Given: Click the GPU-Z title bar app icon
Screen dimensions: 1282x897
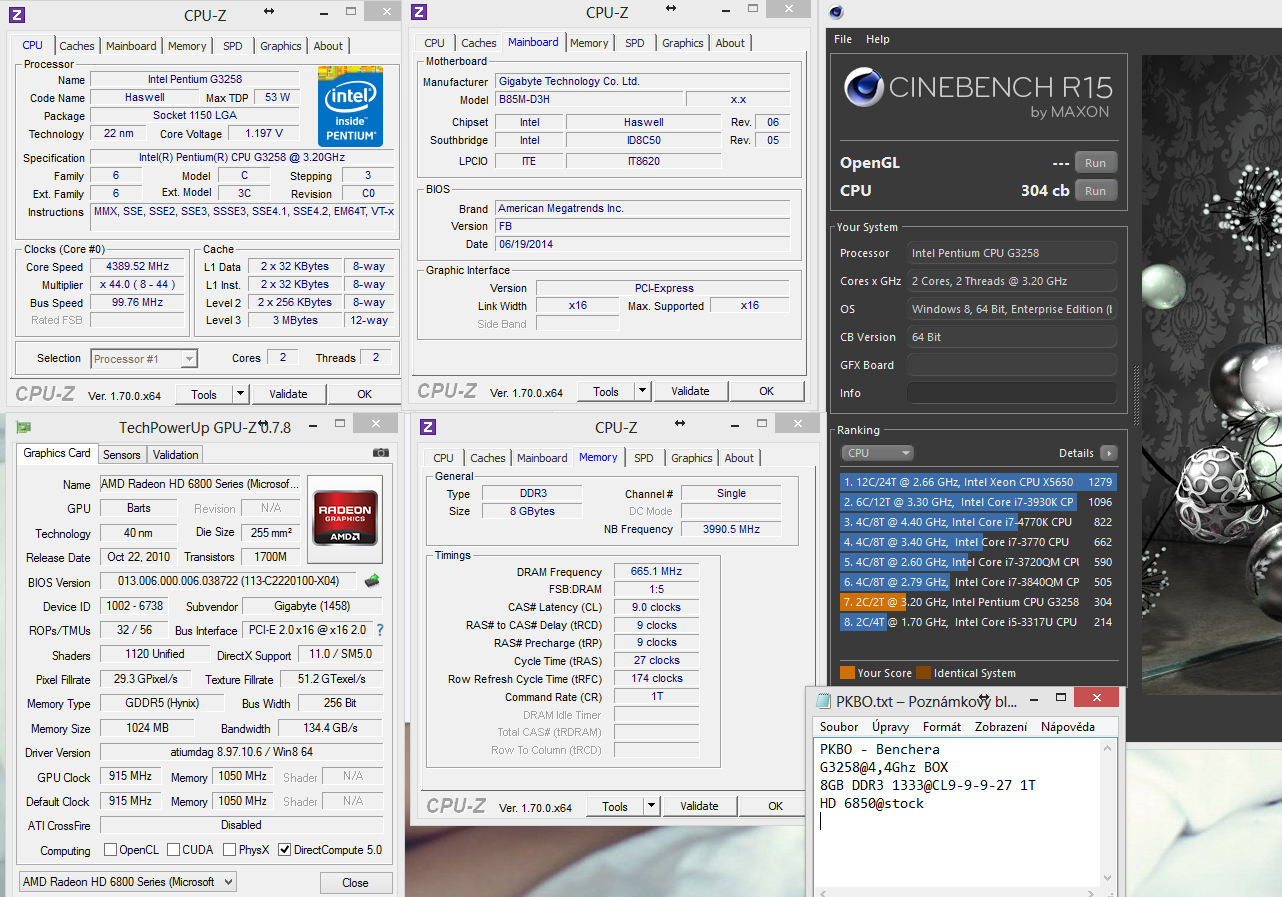Looking at the screenshot, I should (x=23, y=428).
